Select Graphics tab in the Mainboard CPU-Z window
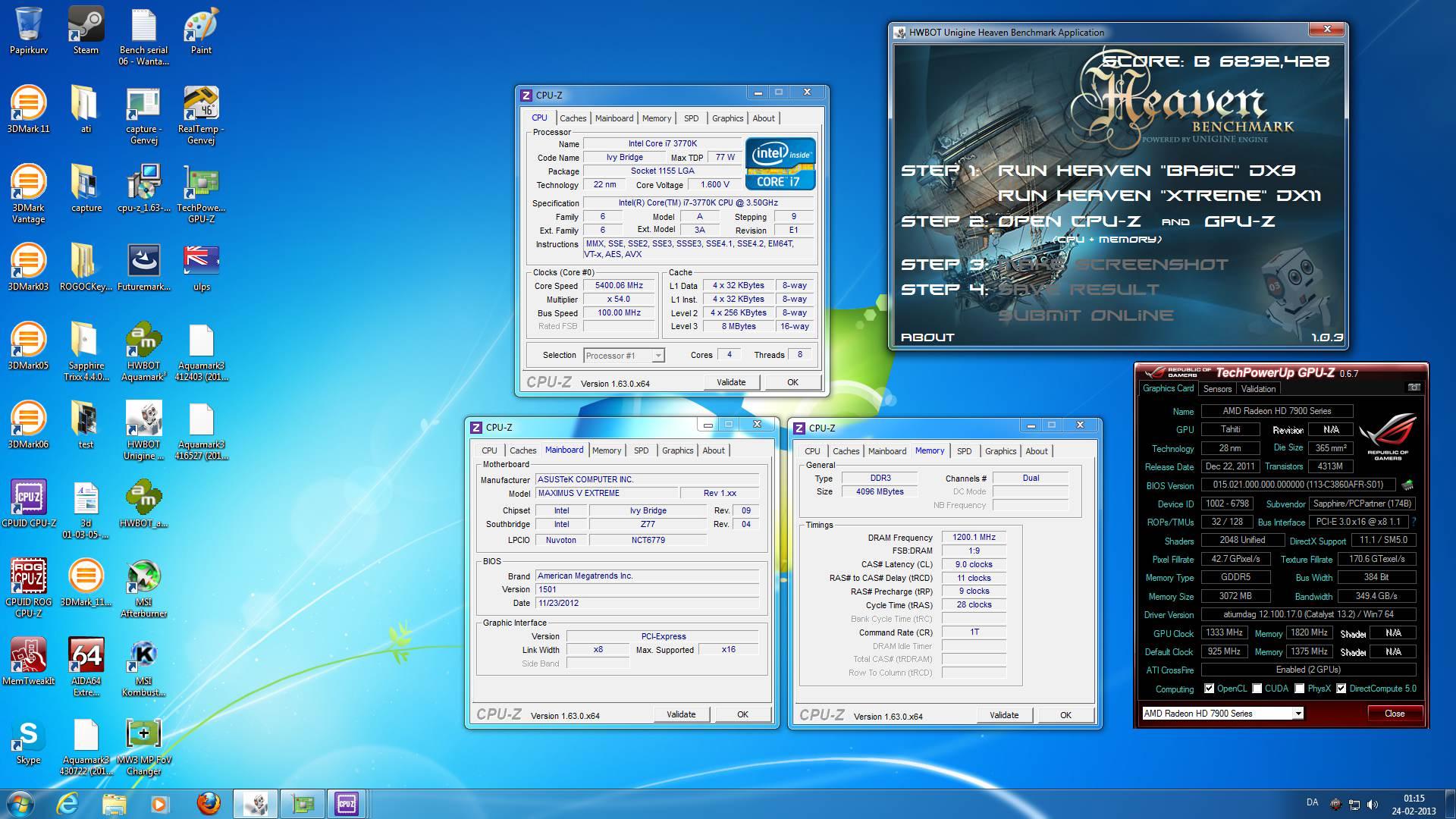The image size is (1456, 819). [x=677, y=450]
